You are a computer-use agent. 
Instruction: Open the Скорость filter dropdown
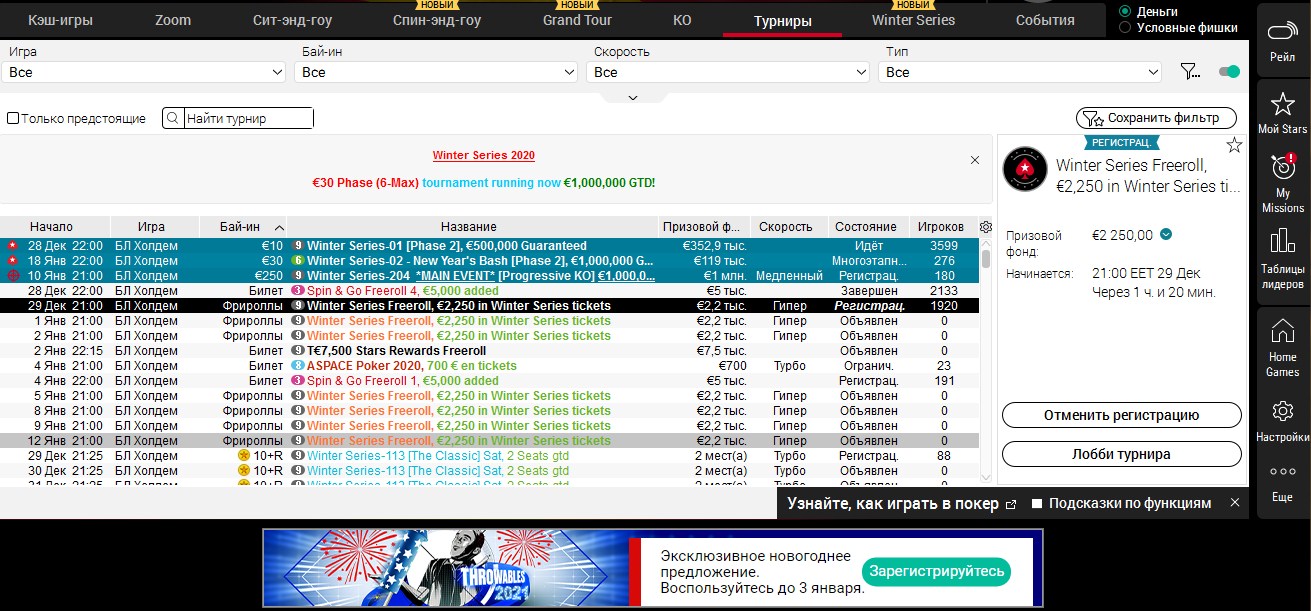click(x=729, y=72)
